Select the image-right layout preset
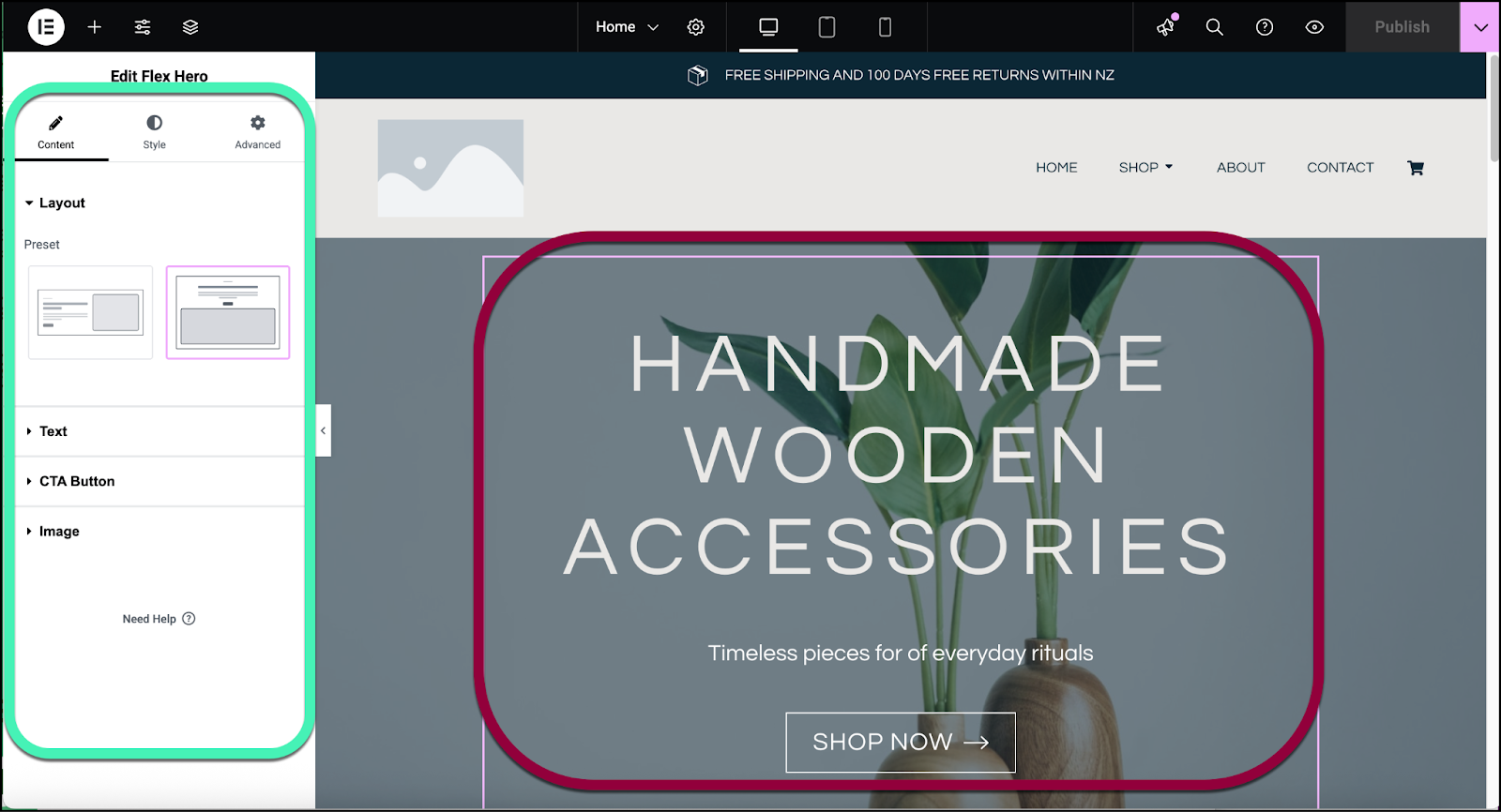 tap(90, 312)
